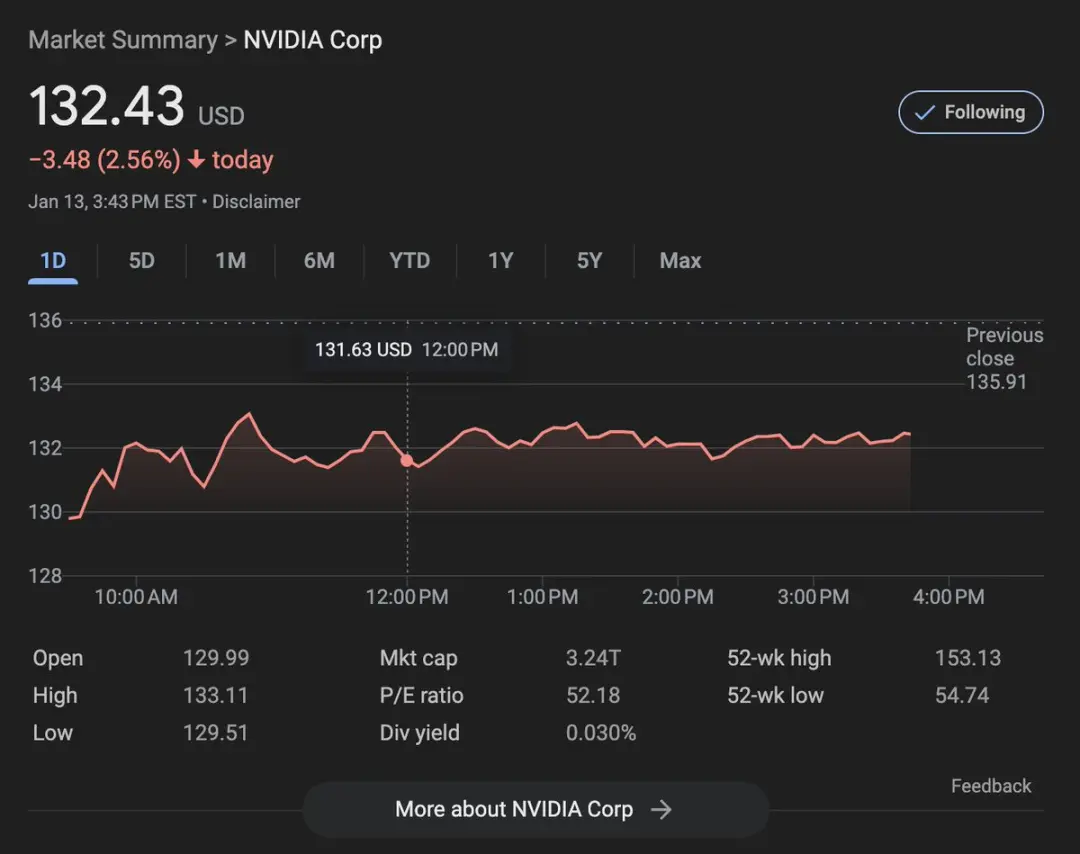Click the Feedback link
This screenshot has width=1080, height=854.
pyautogui.click(x=990, y=786)
